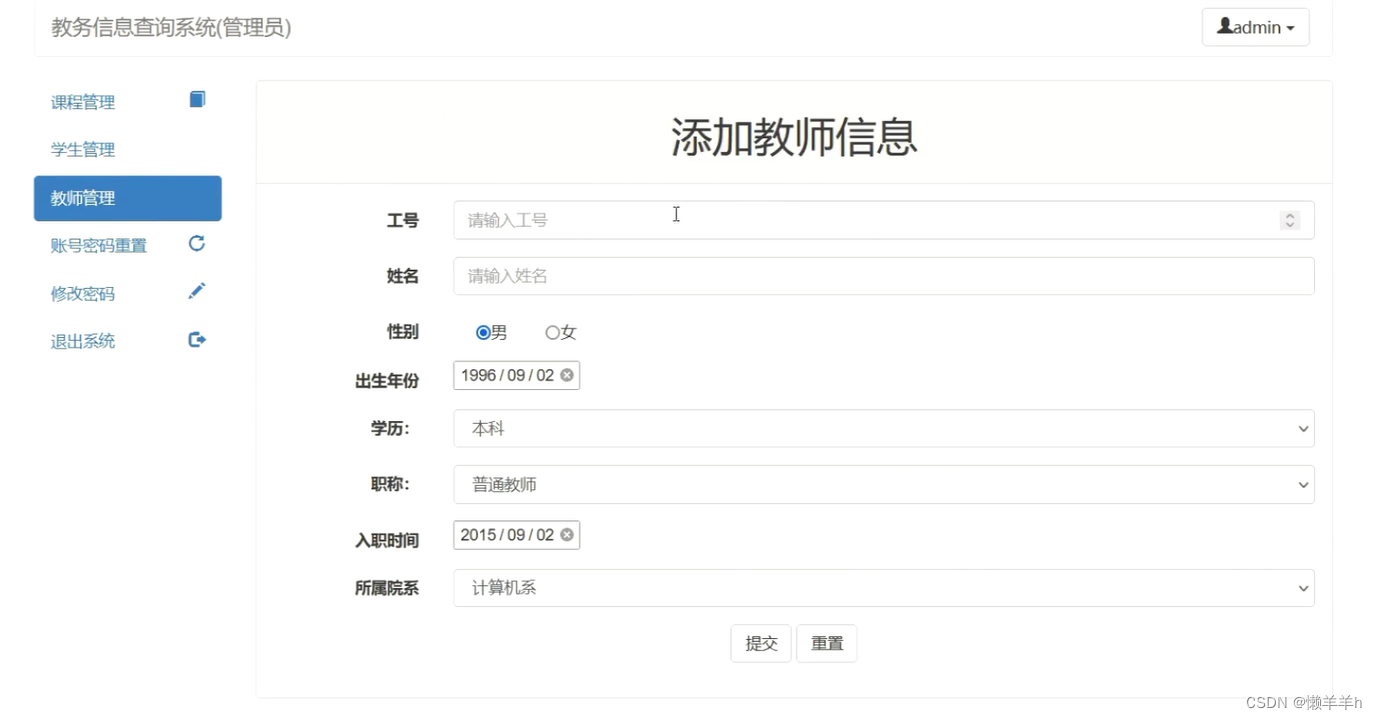This screenshot has width=1377, height=720.
Task: Select 教师管理 in the sidebar
Action: pos(128,198)
